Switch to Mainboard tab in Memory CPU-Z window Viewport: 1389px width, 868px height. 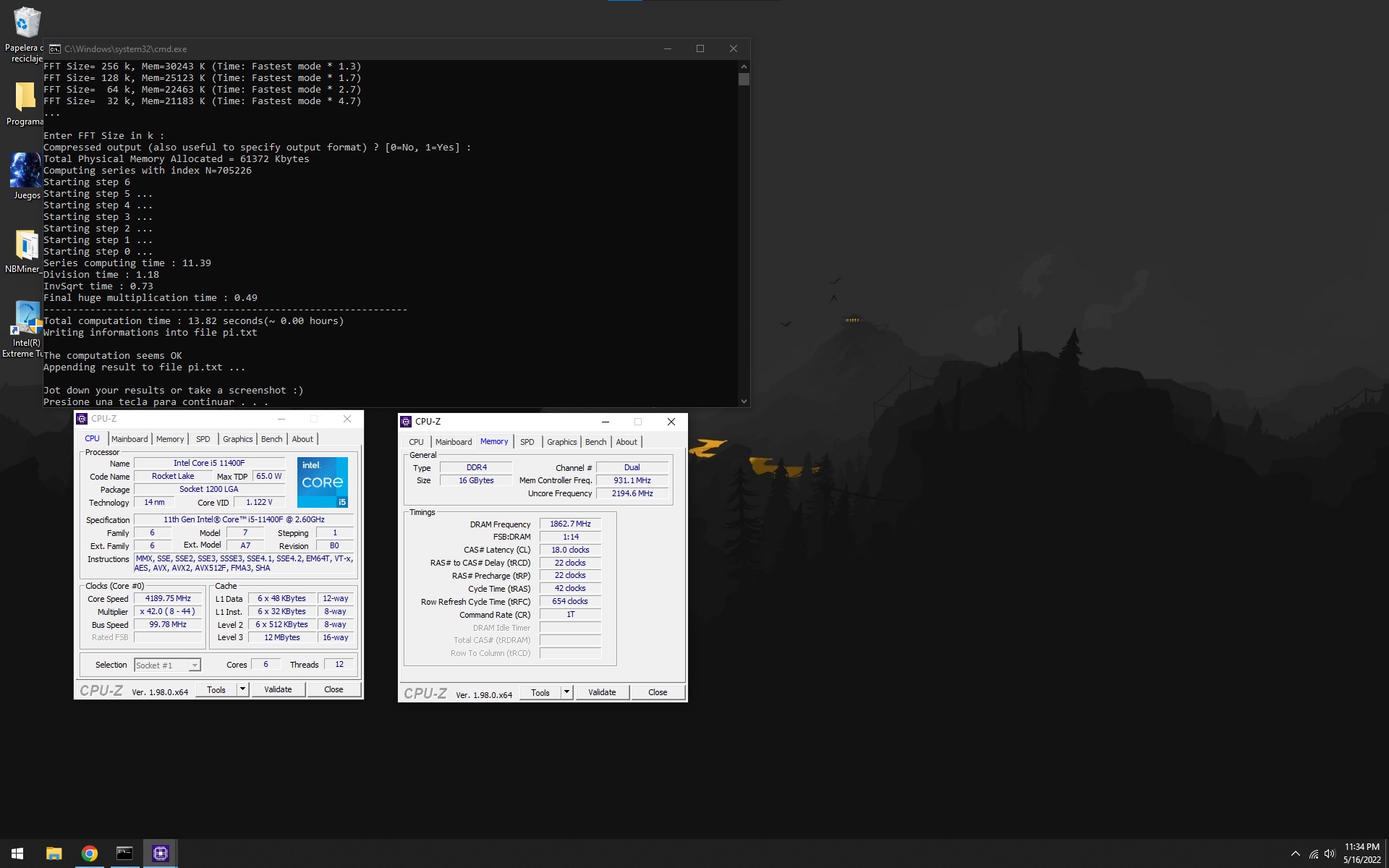[454, 442]
